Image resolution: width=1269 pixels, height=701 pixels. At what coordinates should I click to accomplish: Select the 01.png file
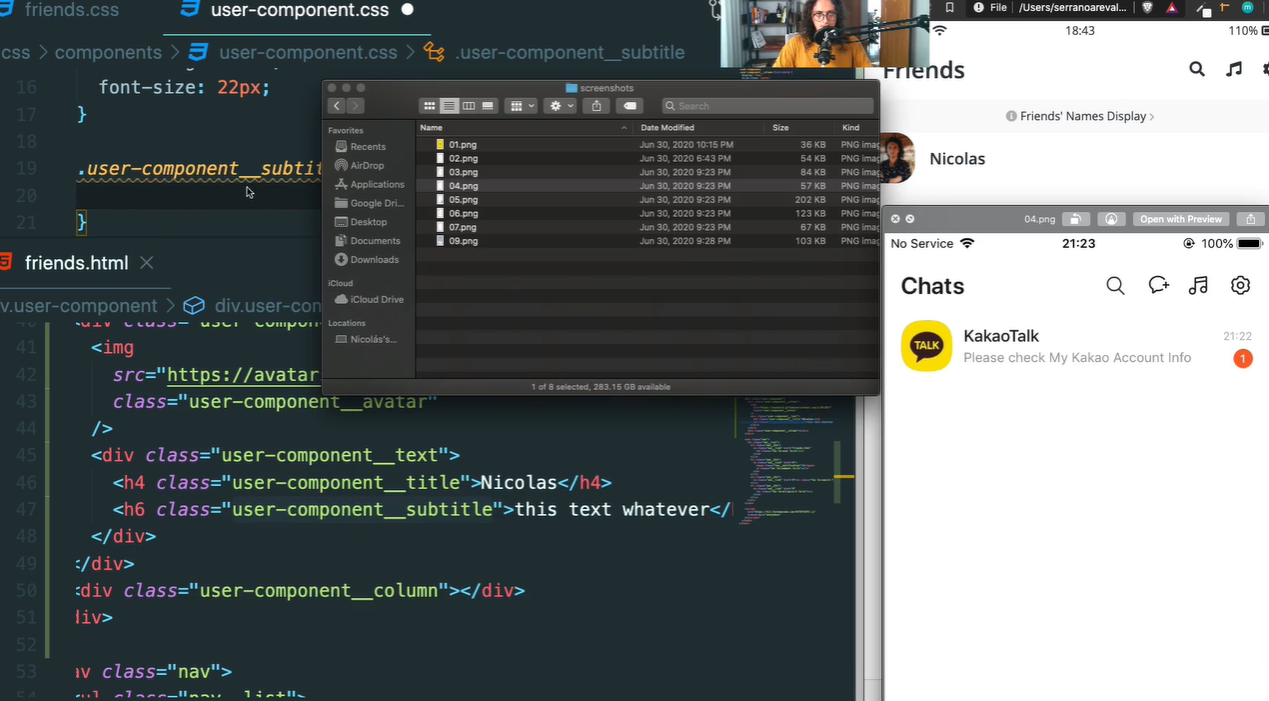point(647,145)
